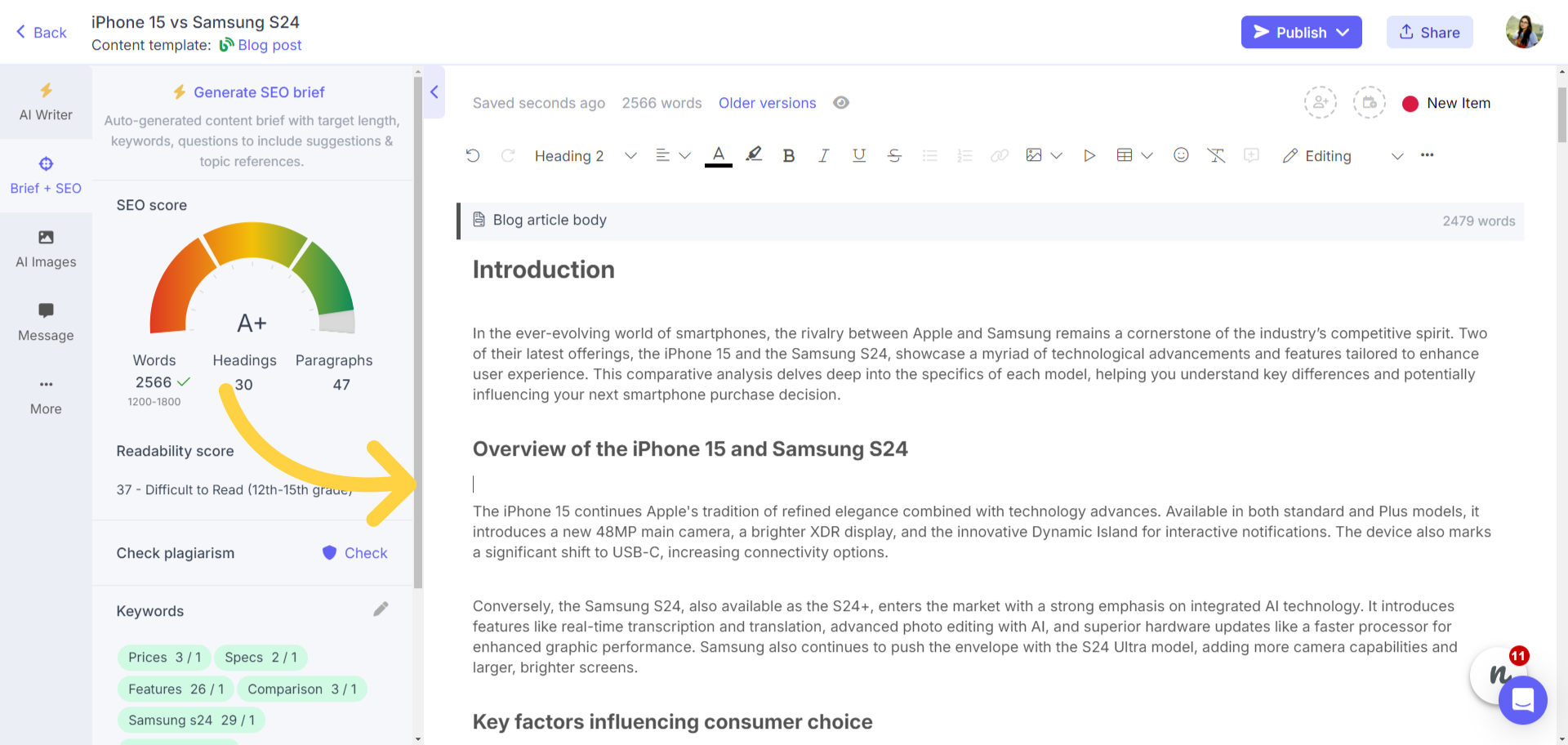The height and width of the screenshot is (745, 1568).
Task: Toggle the preview eye icon
Action: [x=841, y=102]
